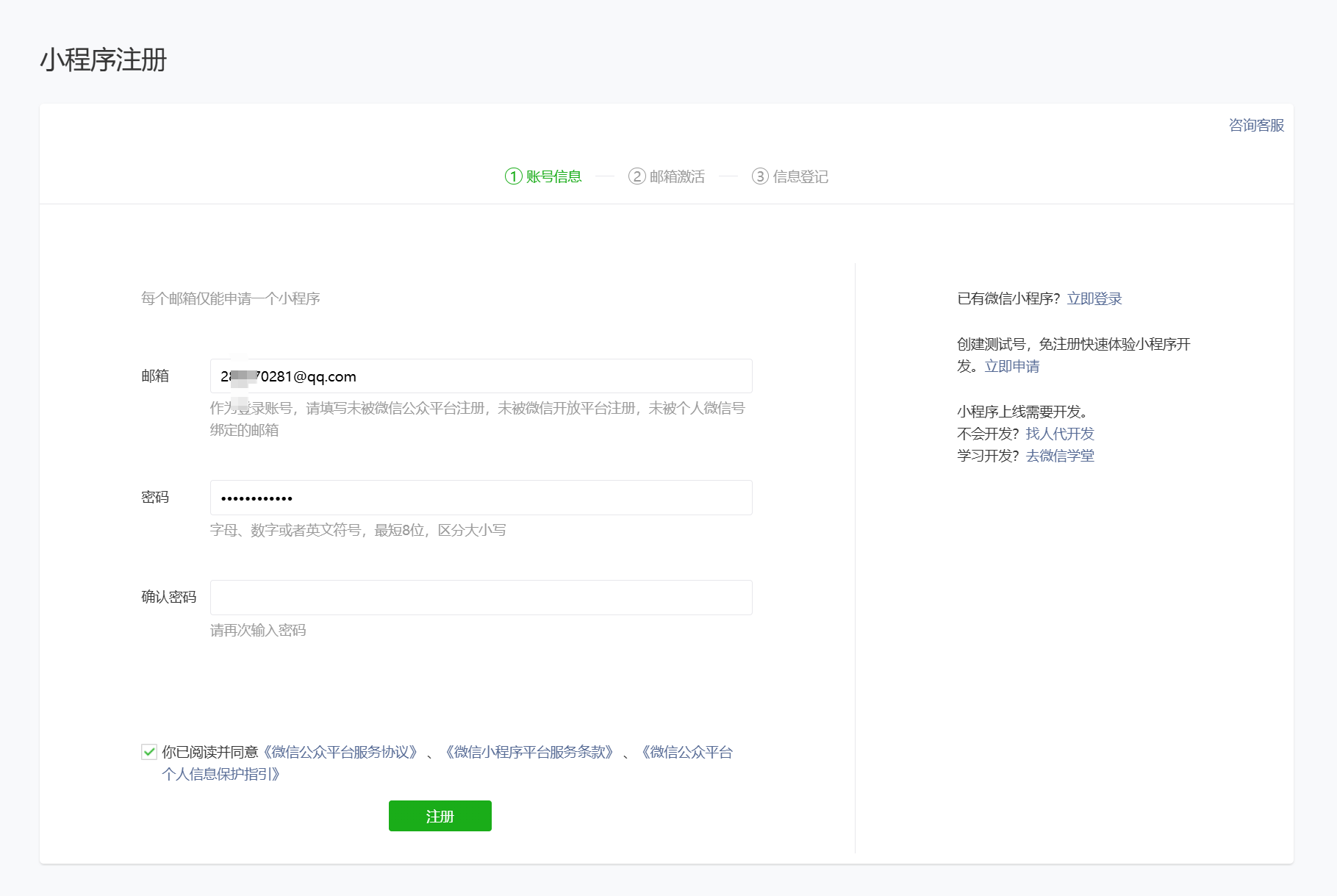
Task: Select step 3 信息登记
Action: [790, 176]
